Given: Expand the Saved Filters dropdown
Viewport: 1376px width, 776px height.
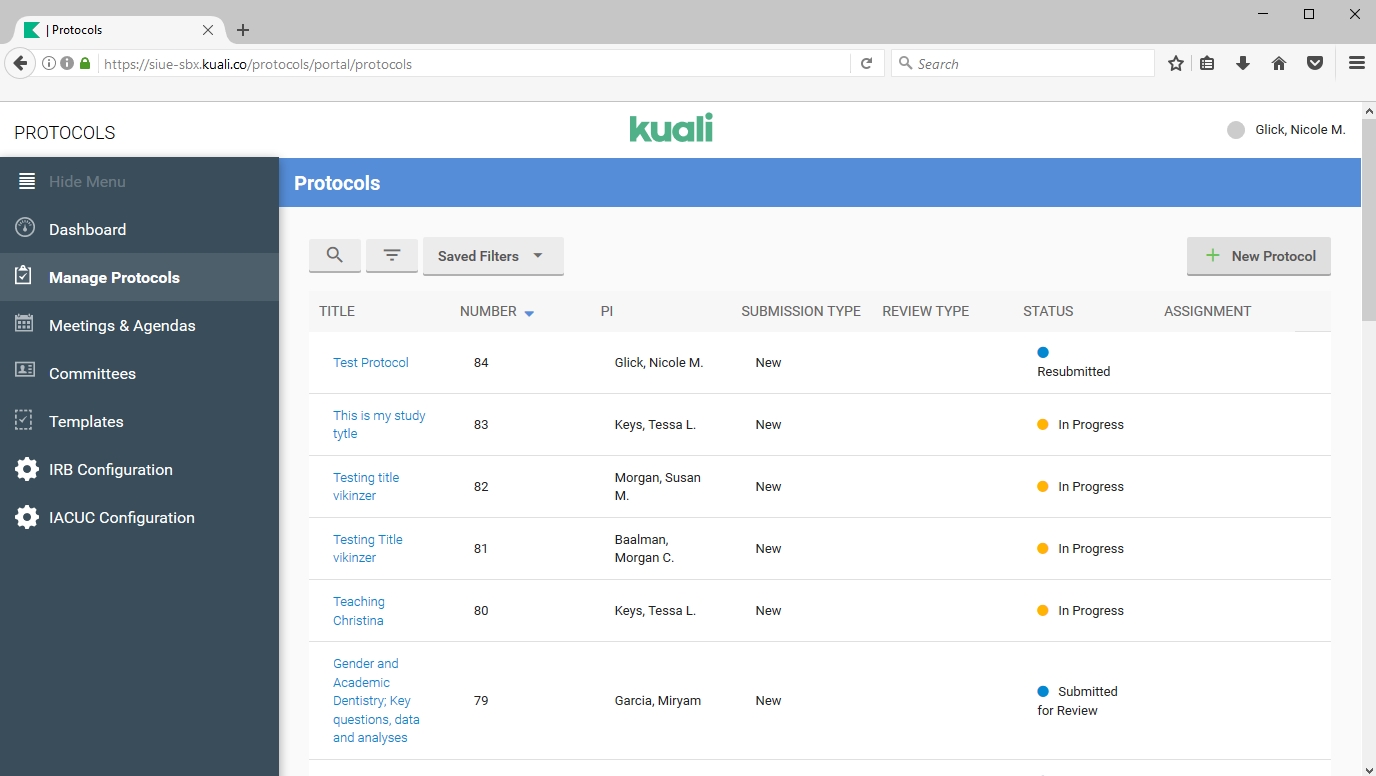Looking at the screenshot, I should (493, 256).
